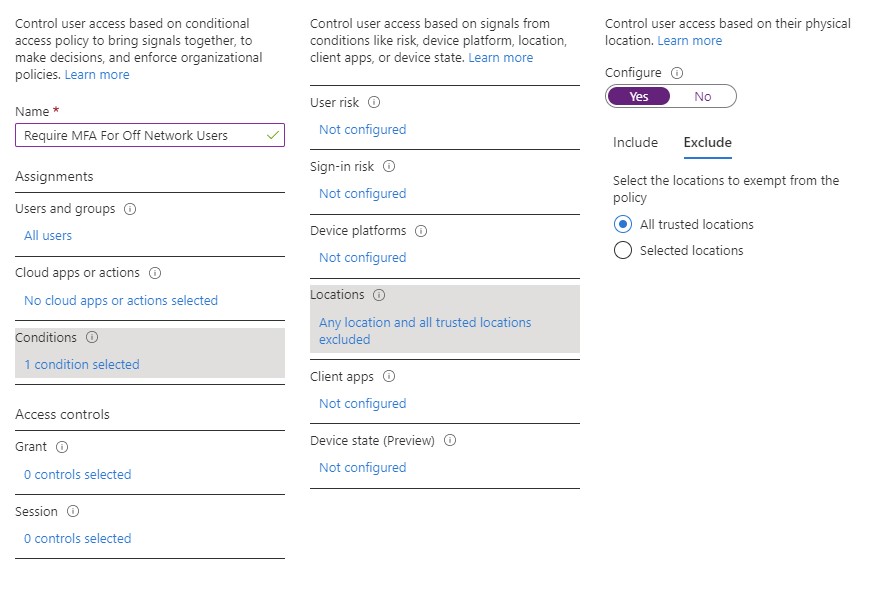
Task: Open info icon beside Device state (Preview)
Action: point(450,440)
